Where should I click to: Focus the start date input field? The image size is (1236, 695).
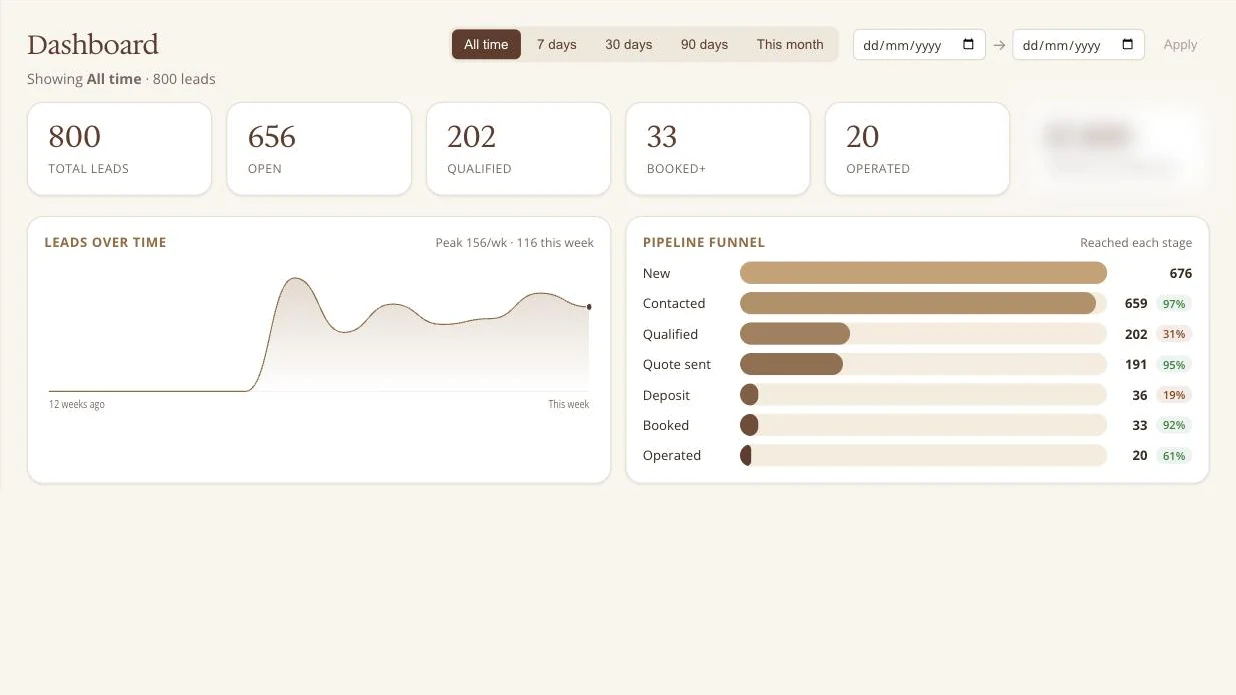click(919, 45)
